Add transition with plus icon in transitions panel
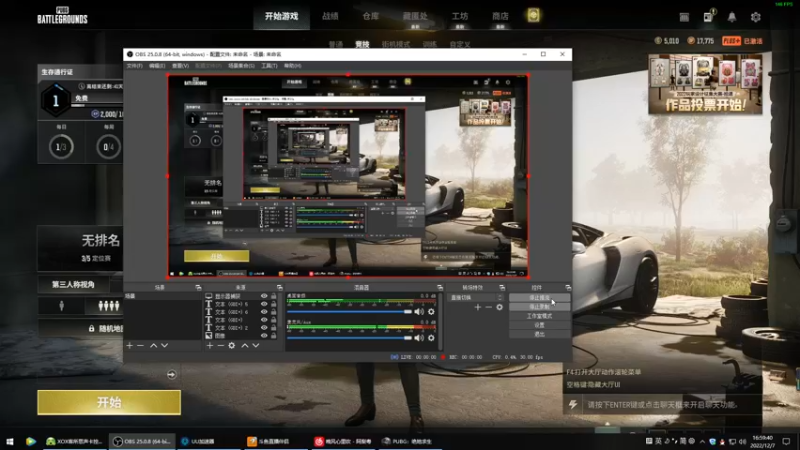This screenshot has height=450, width=800. [478, 307]
